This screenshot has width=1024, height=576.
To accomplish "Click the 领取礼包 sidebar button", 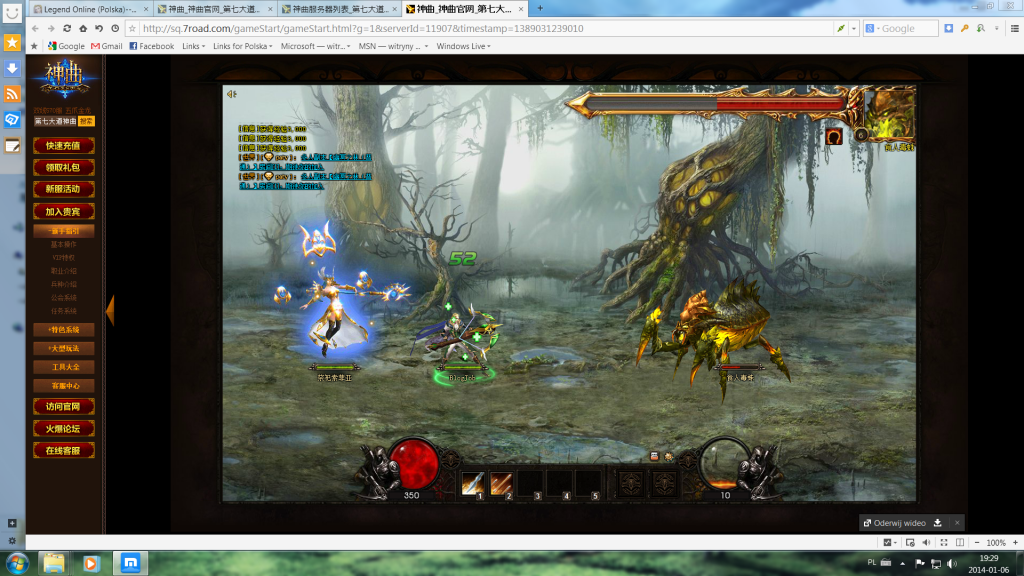I will coord(64,167).
